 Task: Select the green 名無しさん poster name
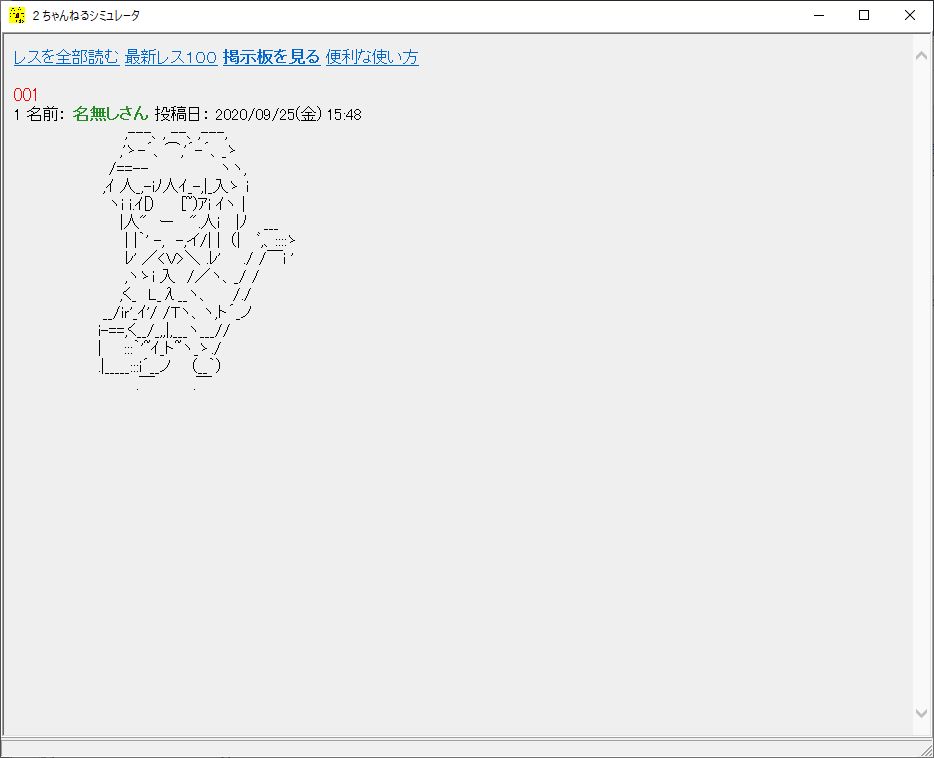(x=110, y=115)
